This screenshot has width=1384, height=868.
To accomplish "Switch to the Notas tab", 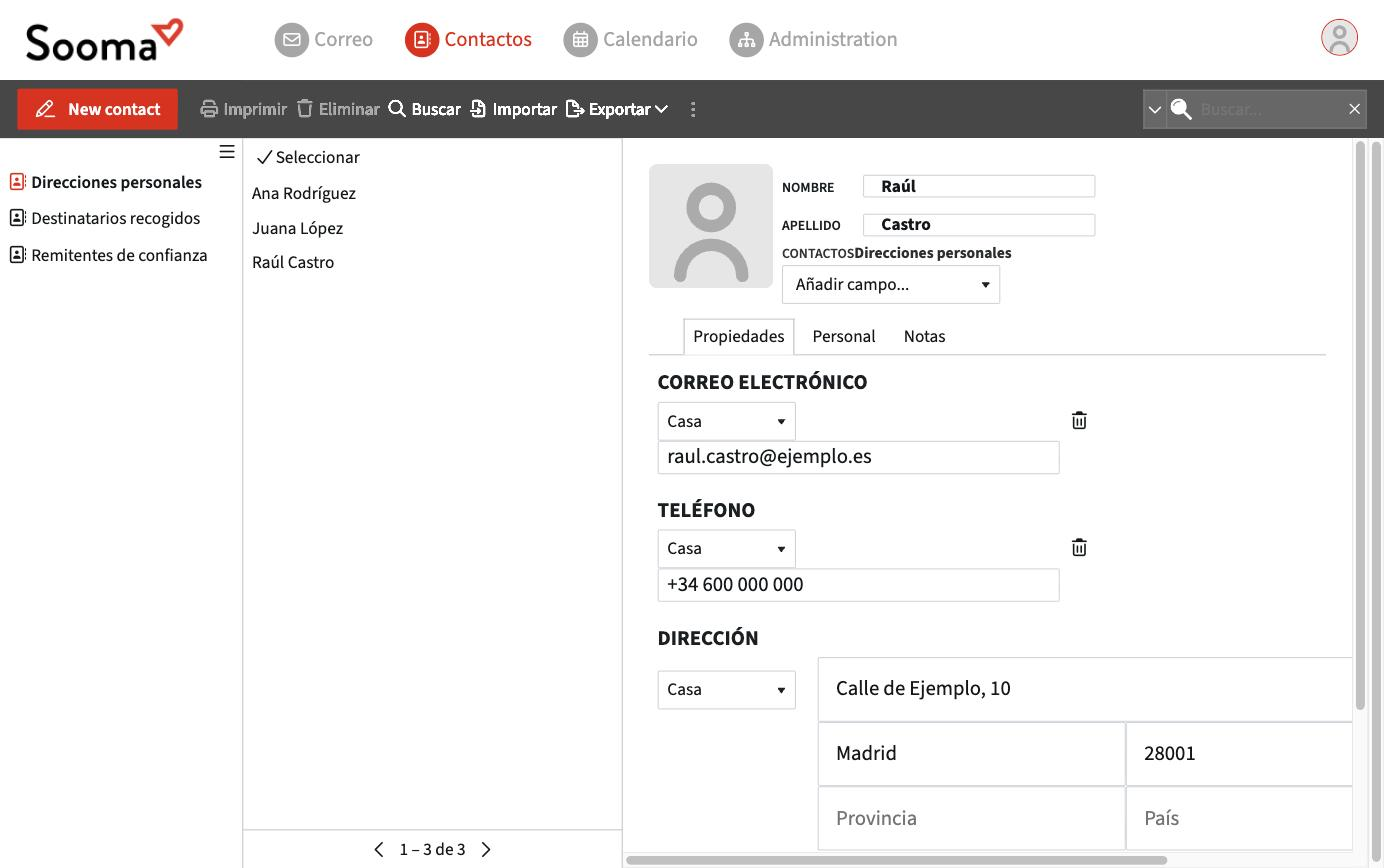I will [x=925, y=336].
